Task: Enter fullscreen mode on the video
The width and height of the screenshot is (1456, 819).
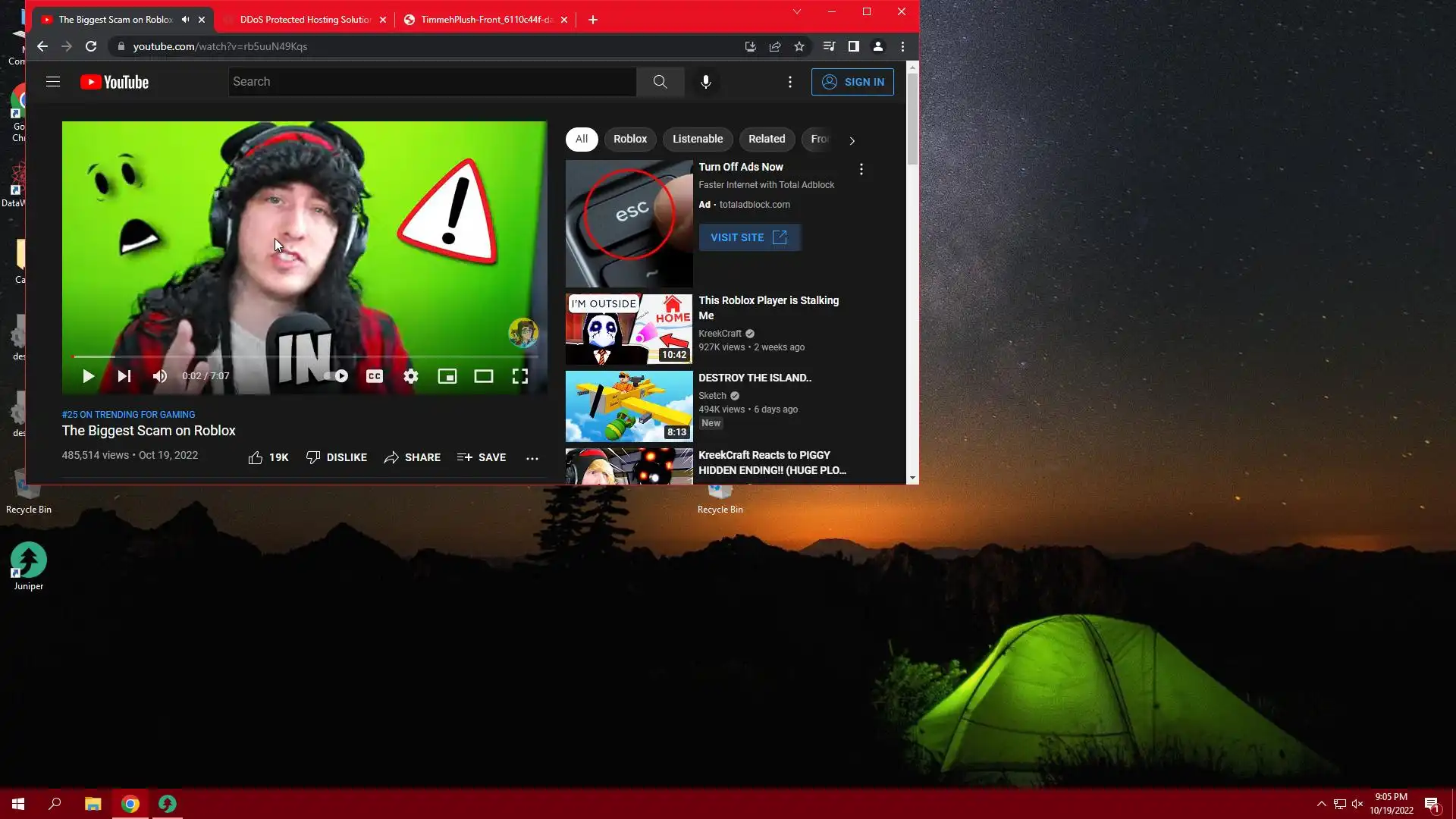Action: pos(519,376)
